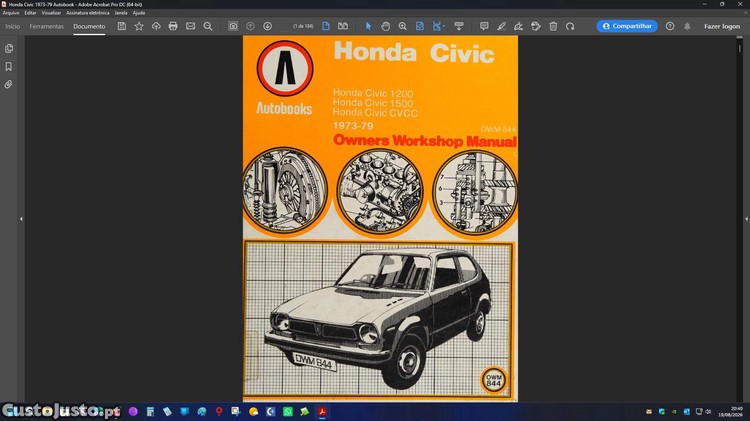750x421 pixels.
Task: Add a comment with speech bubble icon
Action: tap(484, 26)
